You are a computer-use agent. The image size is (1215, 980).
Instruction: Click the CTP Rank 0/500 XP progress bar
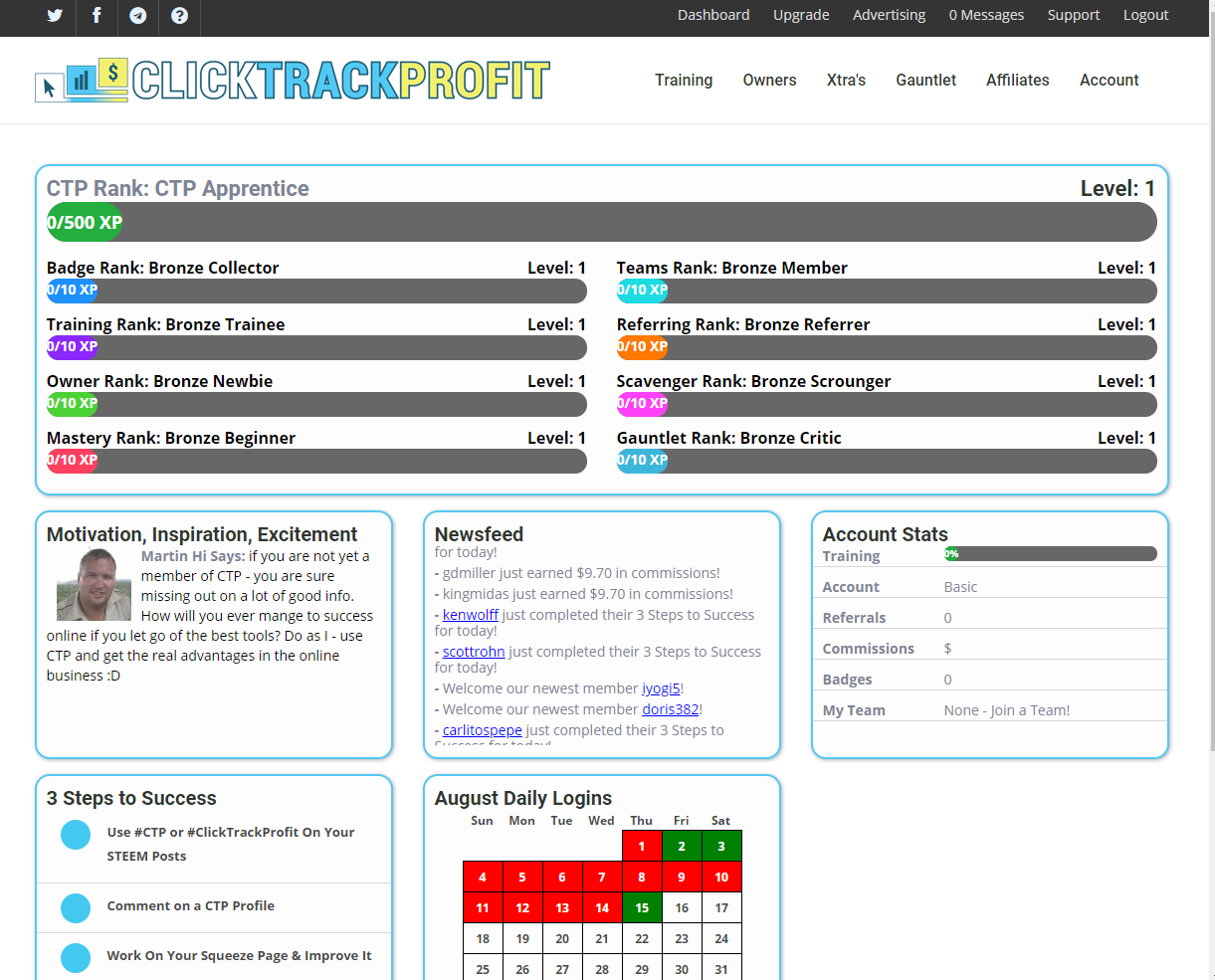602,222
